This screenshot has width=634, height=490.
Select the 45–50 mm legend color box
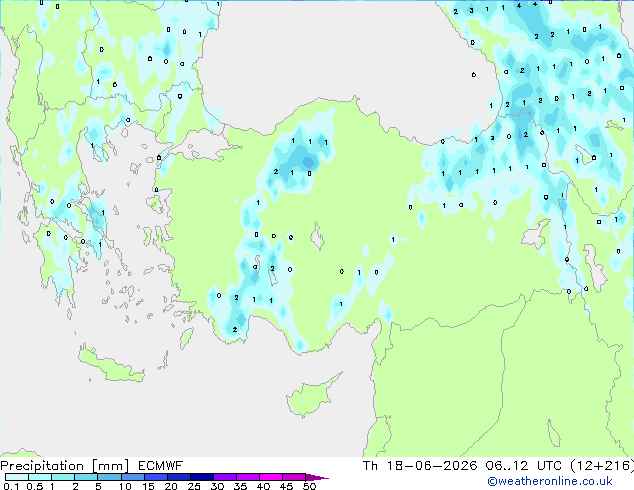tap(294, 477)
